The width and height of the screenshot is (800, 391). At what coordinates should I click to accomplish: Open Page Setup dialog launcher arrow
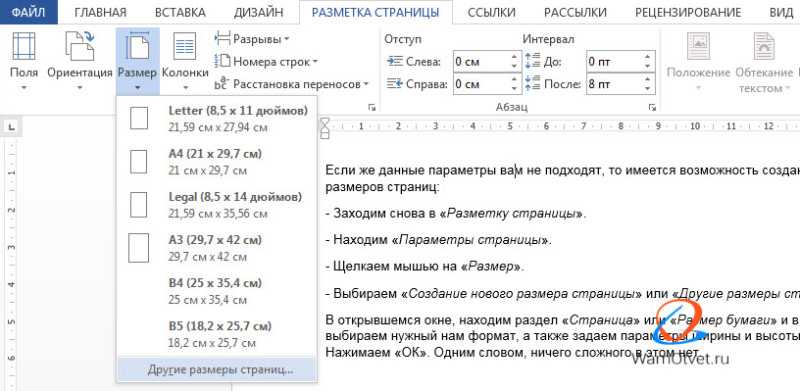coord(371,107)
